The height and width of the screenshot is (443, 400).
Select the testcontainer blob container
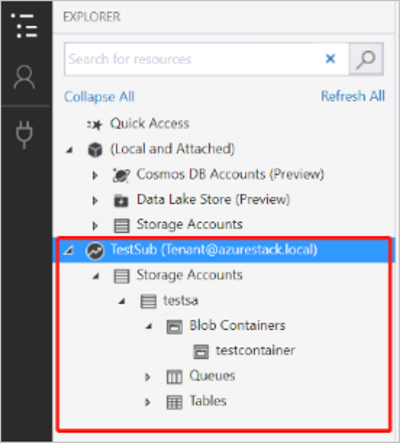tap(255, 350)
